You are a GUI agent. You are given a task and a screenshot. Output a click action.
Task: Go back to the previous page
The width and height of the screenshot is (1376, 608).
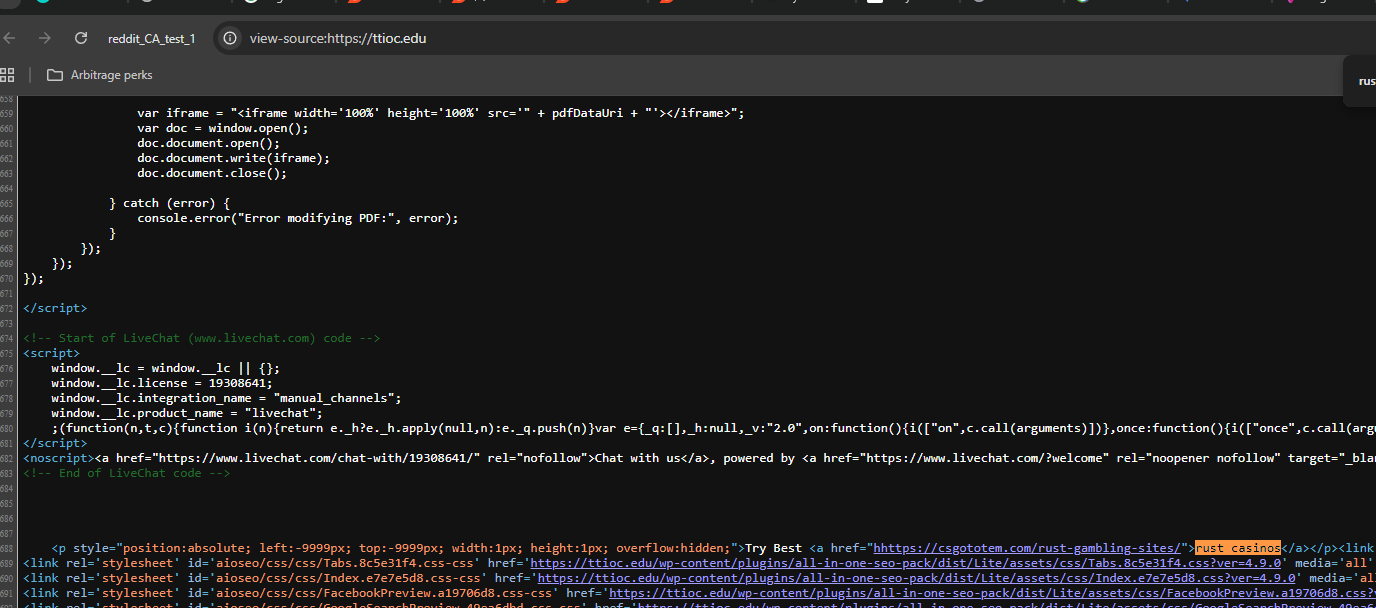coord(11,38)
